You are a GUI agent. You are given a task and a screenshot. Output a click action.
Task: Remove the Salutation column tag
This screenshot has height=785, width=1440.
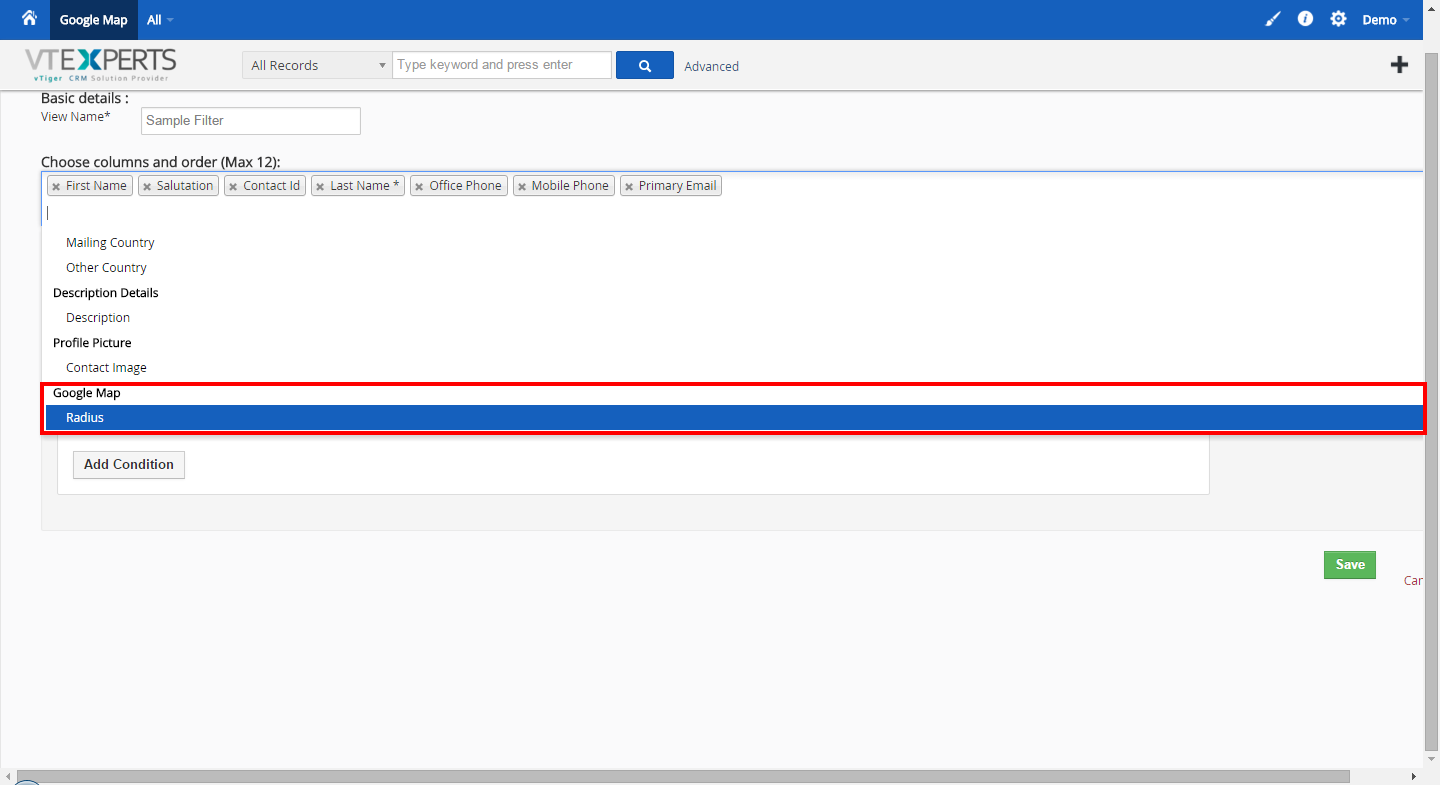point(147,187)
